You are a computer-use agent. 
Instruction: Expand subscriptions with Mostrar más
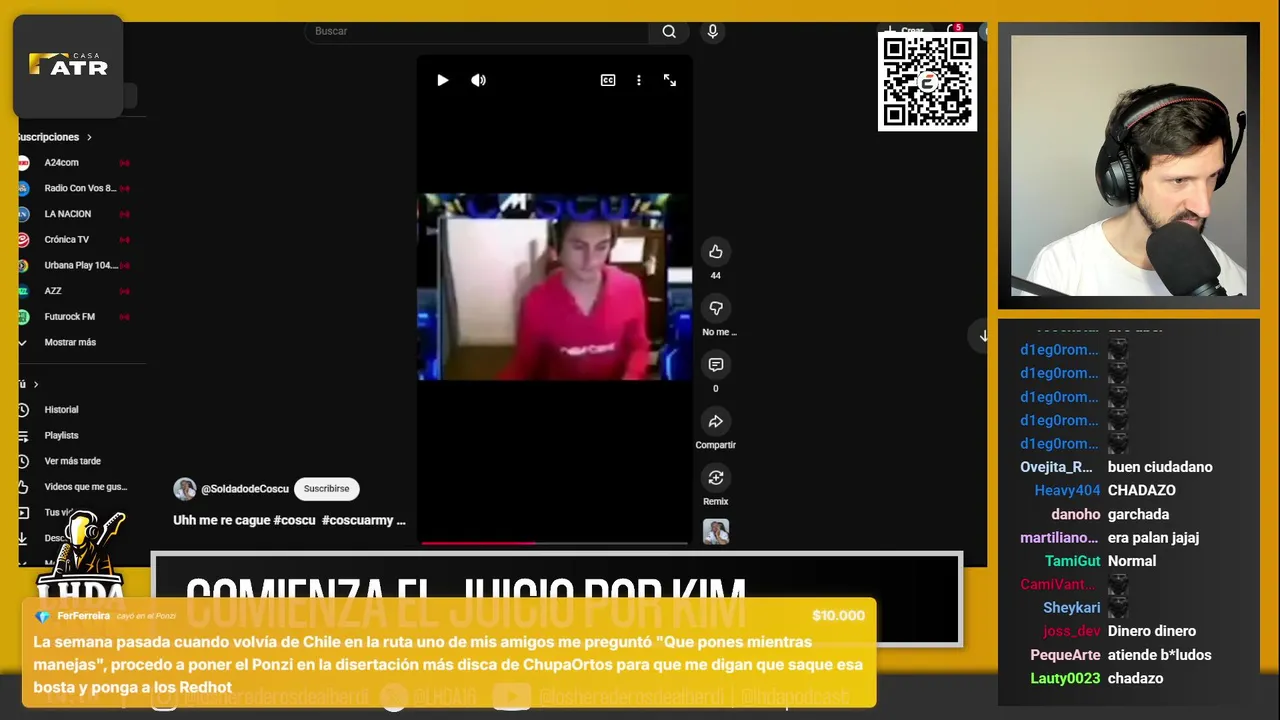pos(70,342)
